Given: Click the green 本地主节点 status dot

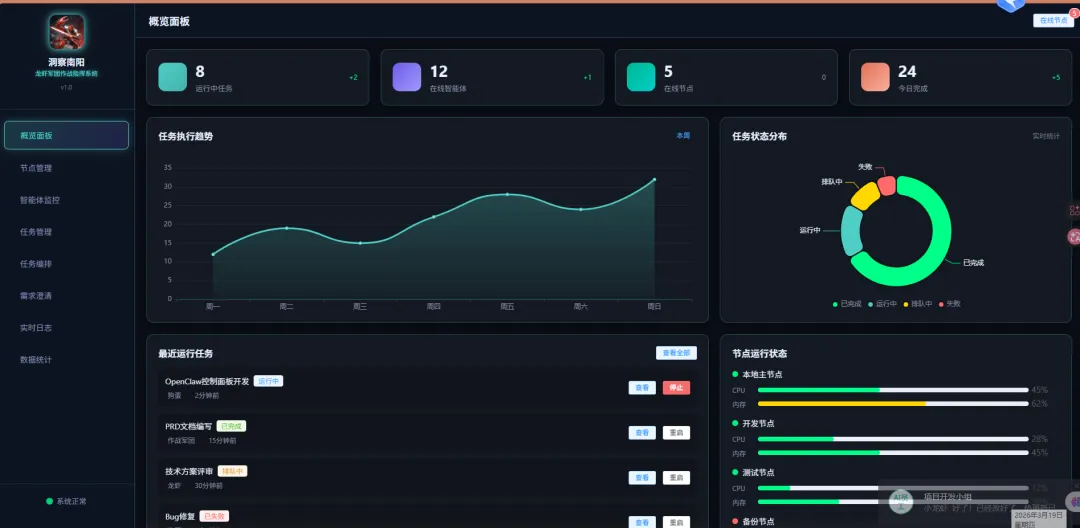Looking at the screenshot, I should click(x=736, y=374).
